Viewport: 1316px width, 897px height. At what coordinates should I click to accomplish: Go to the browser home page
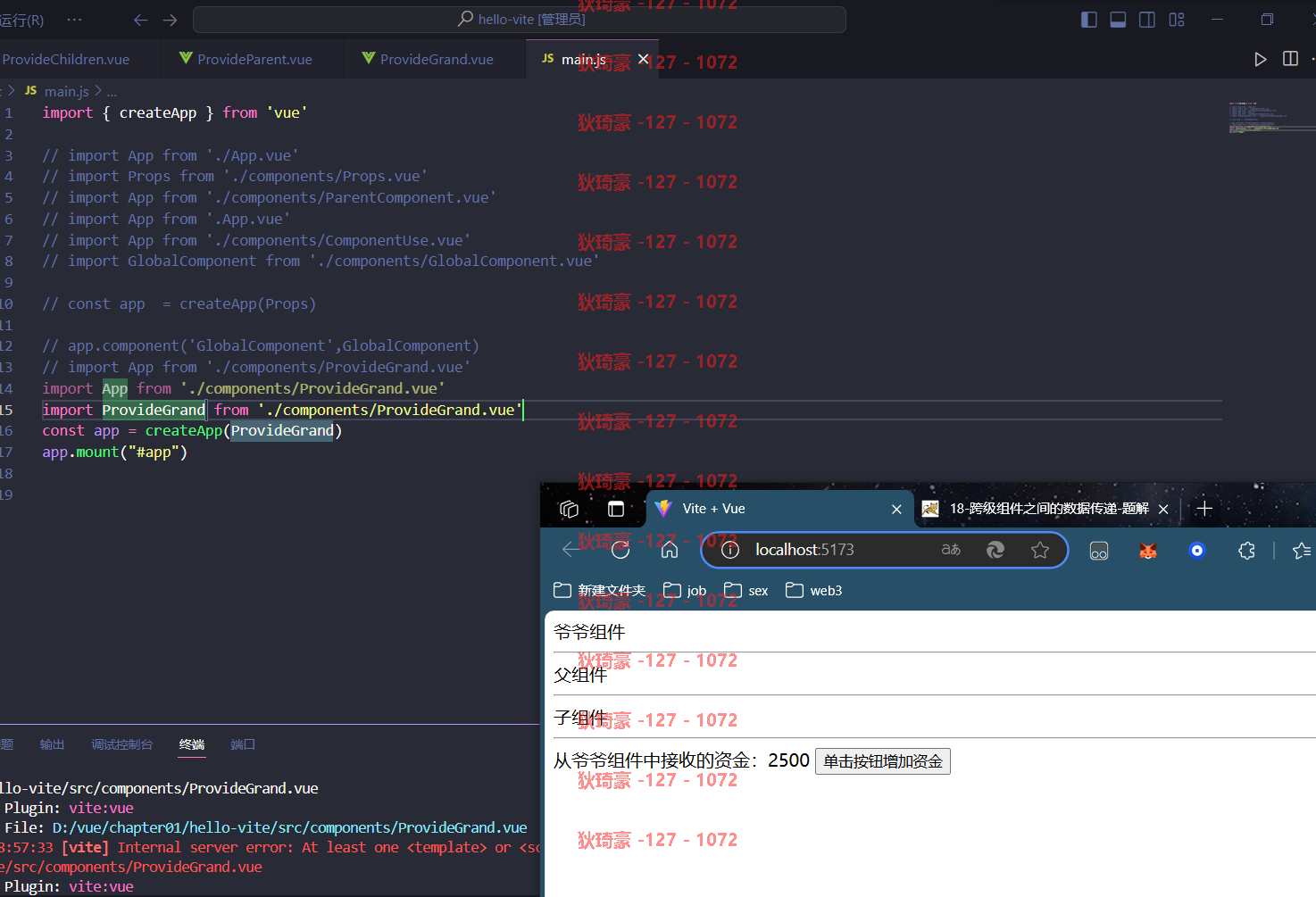(670, 550)
